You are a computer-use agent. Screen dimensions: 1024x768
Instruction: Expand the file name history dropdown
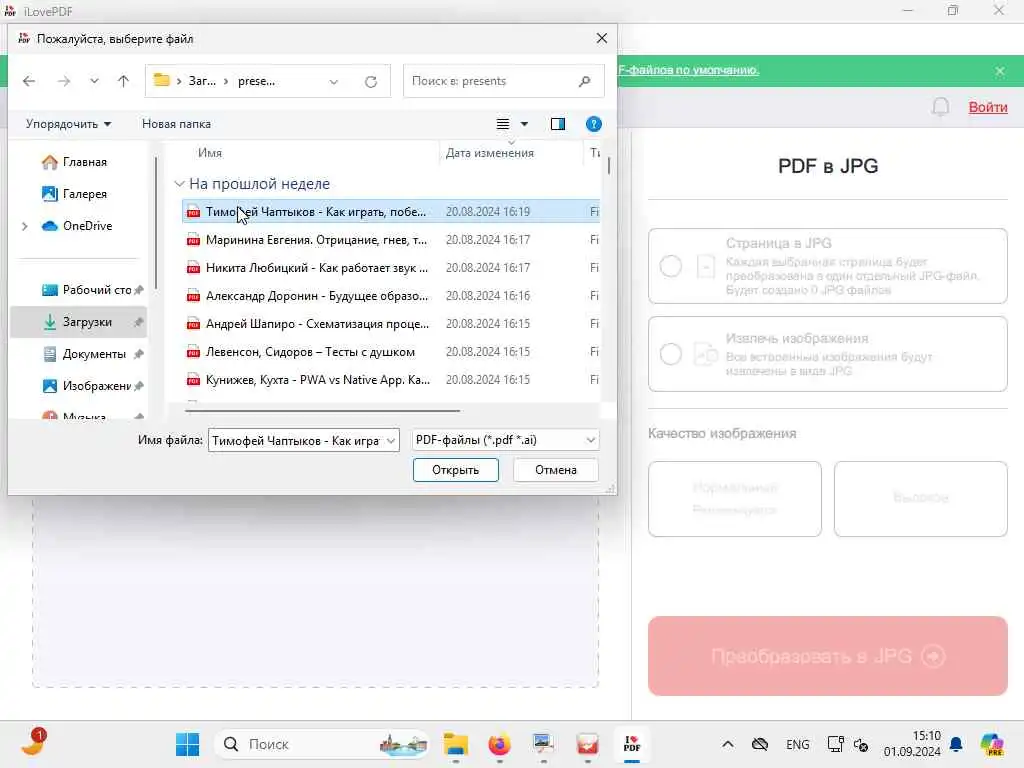(x=391, y=441)
